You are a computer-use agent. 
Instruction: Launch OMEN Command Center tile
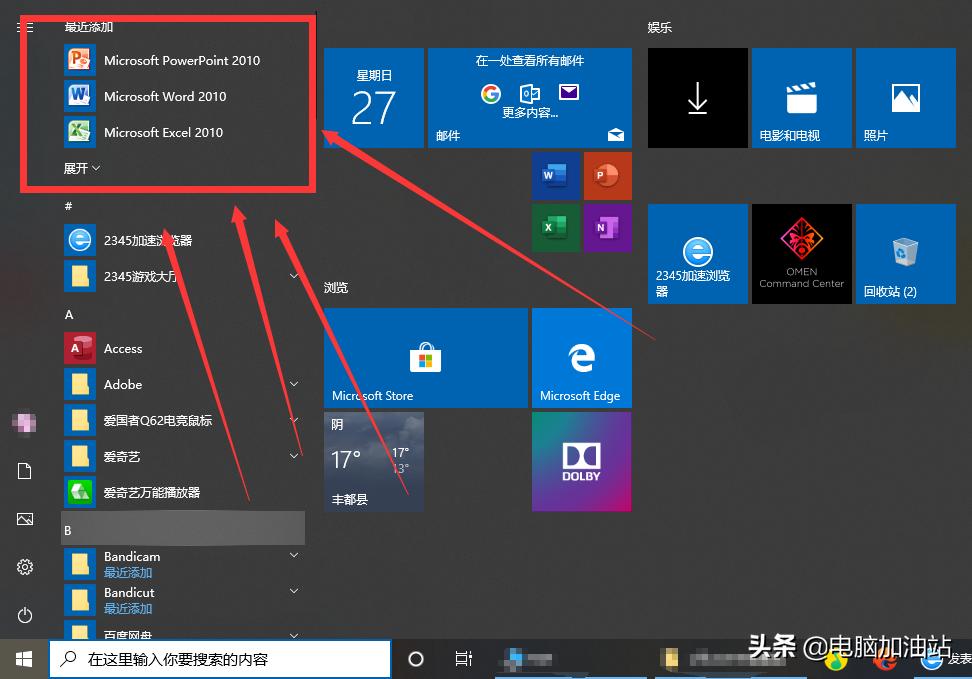(801, 253)
